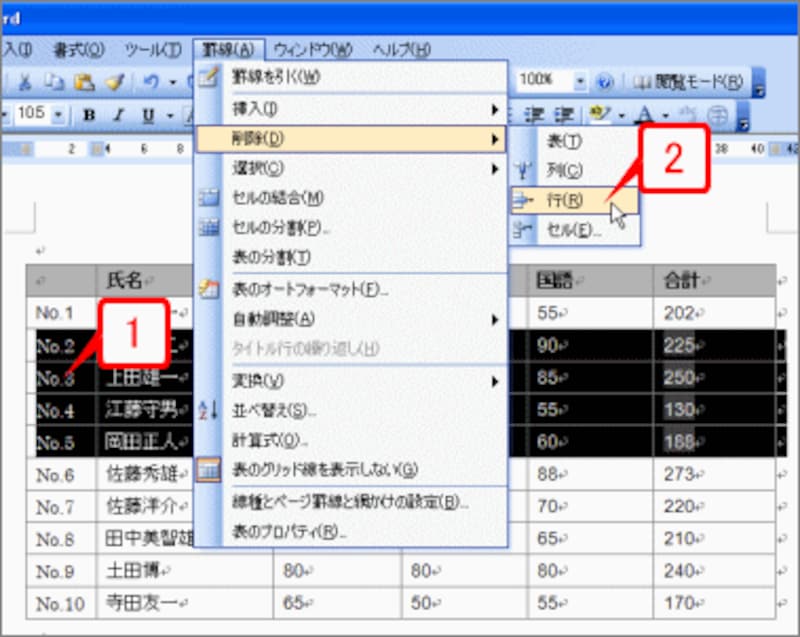This screenshot has width=800, height=637.
Task: Expand the 挿入(I) submenu
Action: [x=351, y=109]
